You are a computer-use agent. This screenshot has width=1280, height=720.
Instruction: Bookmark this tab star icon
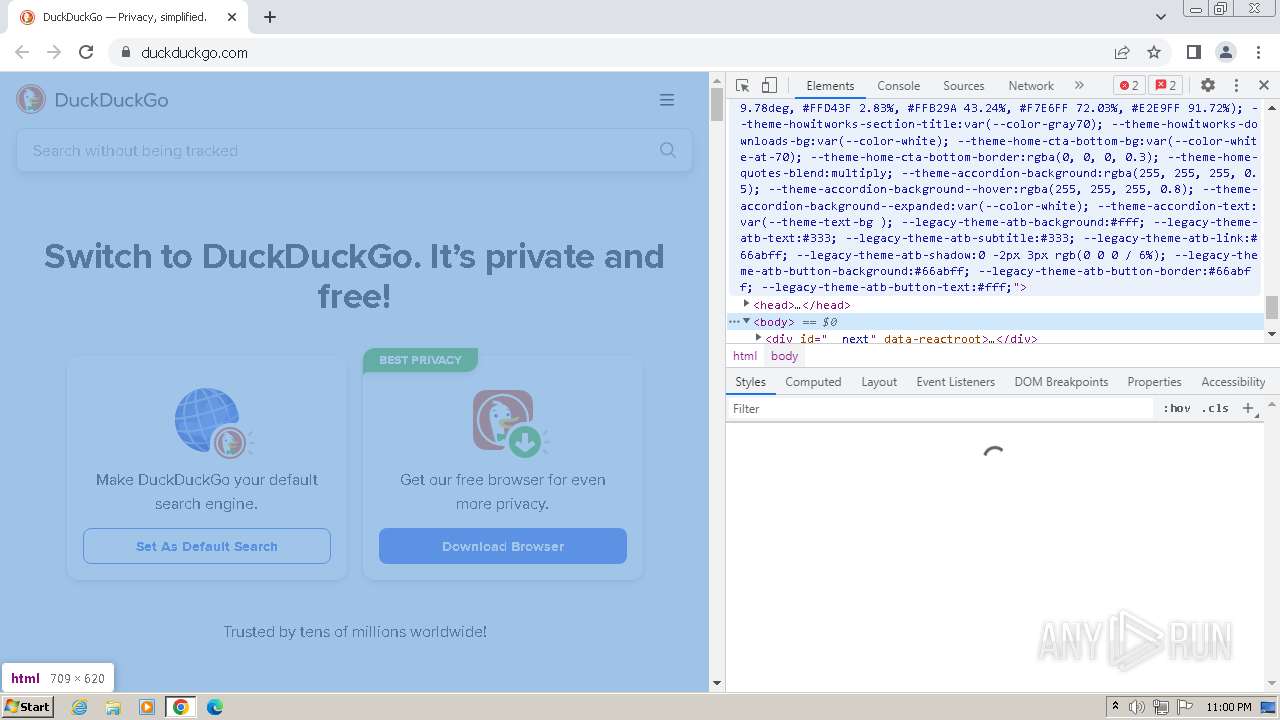pyautogui.click(x=1154, y=52)
